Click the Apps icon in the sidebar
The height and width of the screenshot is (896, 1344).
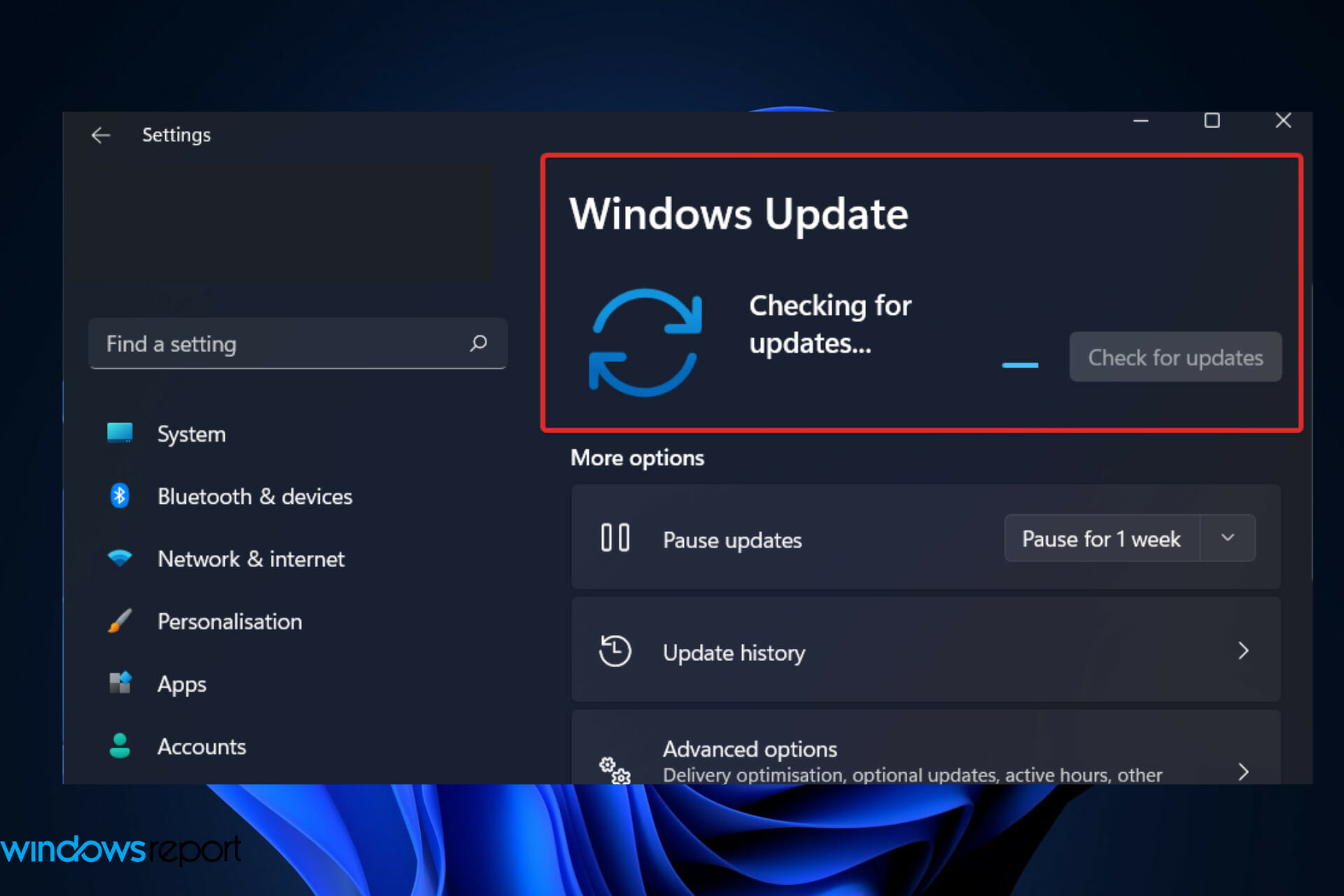click(120, 682)
